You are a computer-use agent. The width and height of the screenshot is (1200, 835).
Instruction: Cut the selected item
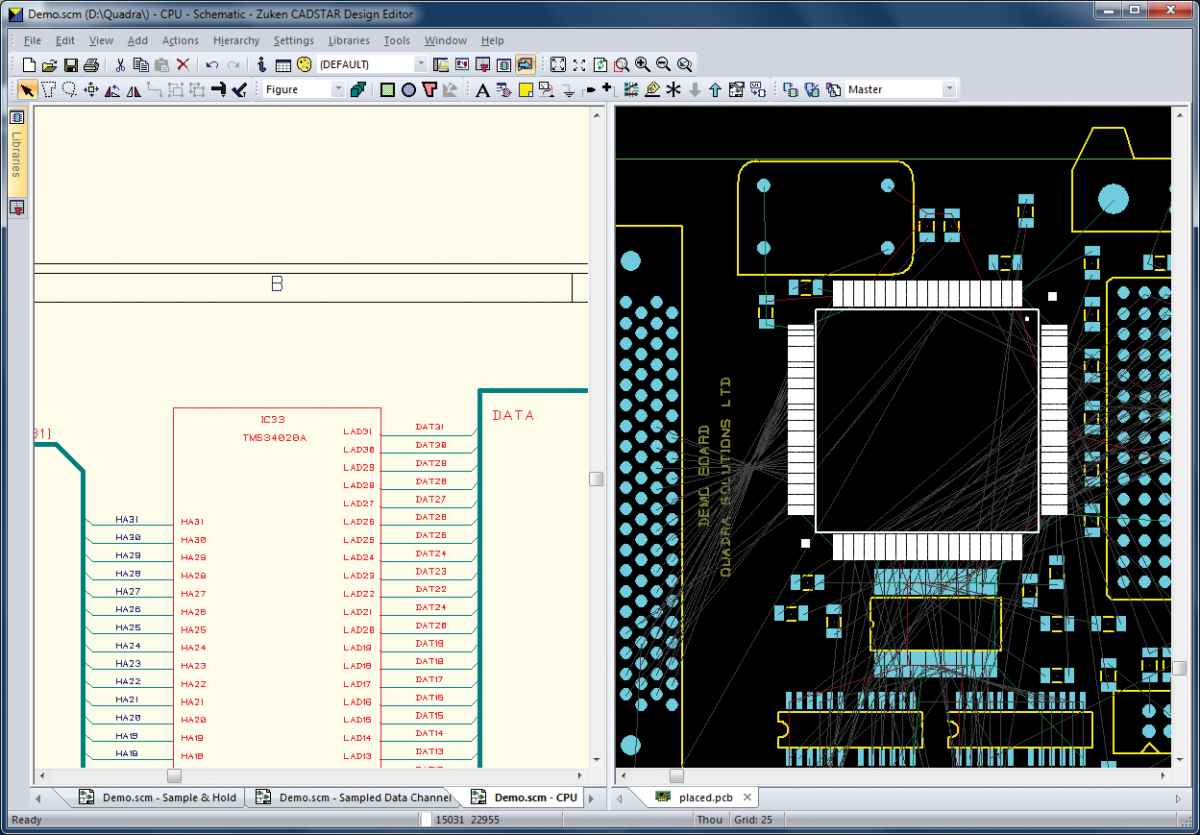[x=122, y=64]
